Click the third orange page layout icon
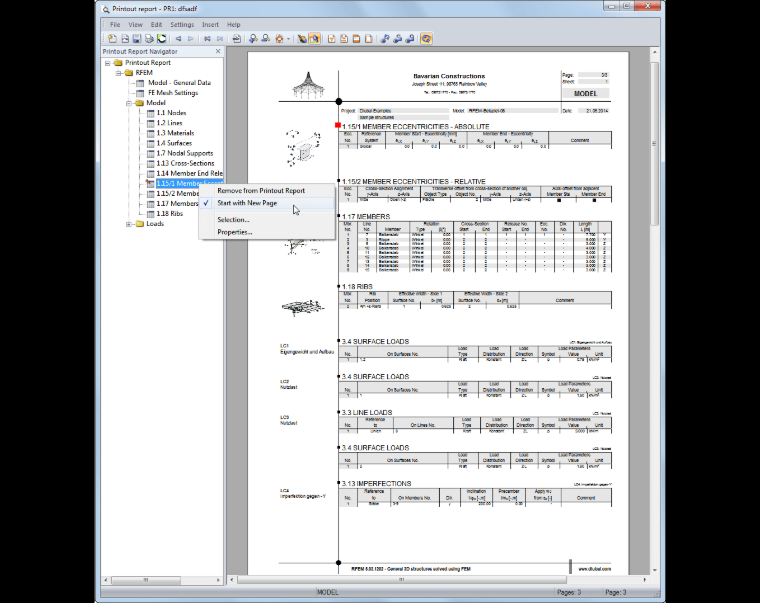The height and width of the screenshot is (603, 760). pos(356,39)
